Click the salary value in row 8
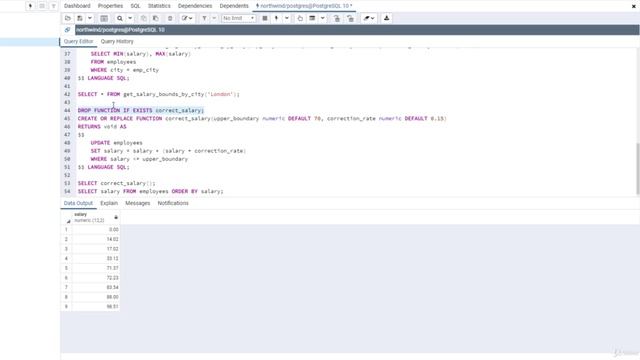This screenshot has width=640, height=360. tap(96, 297)
